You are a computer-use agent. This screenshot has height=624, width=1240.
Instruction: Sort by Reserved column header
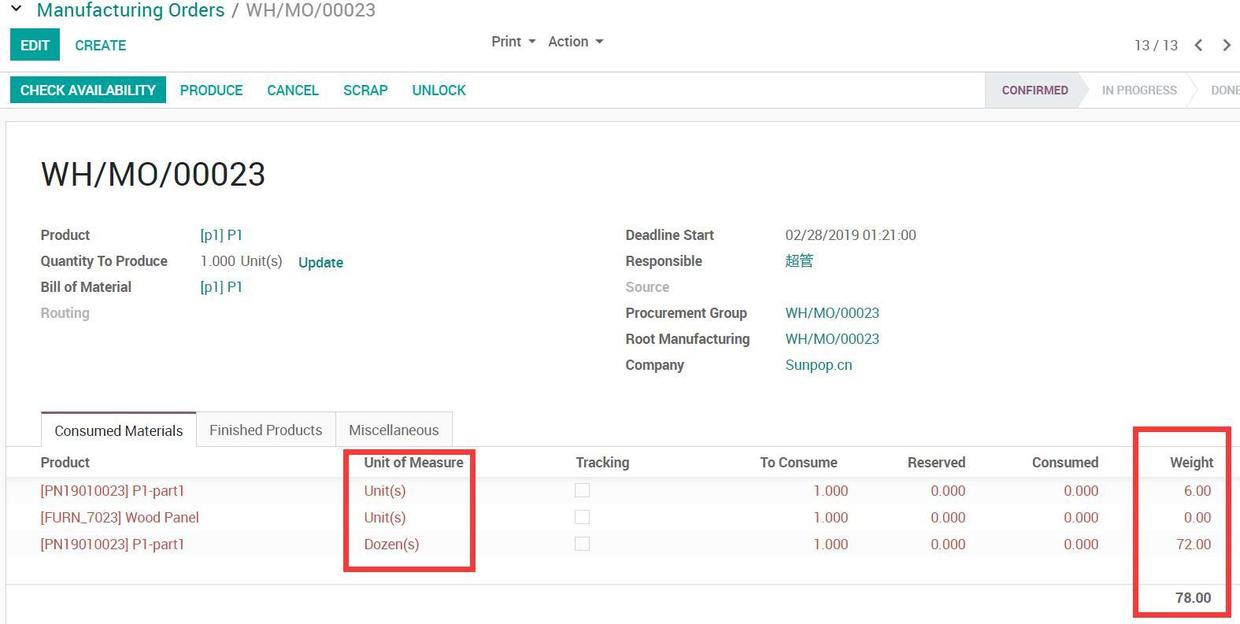click(936, 462)
